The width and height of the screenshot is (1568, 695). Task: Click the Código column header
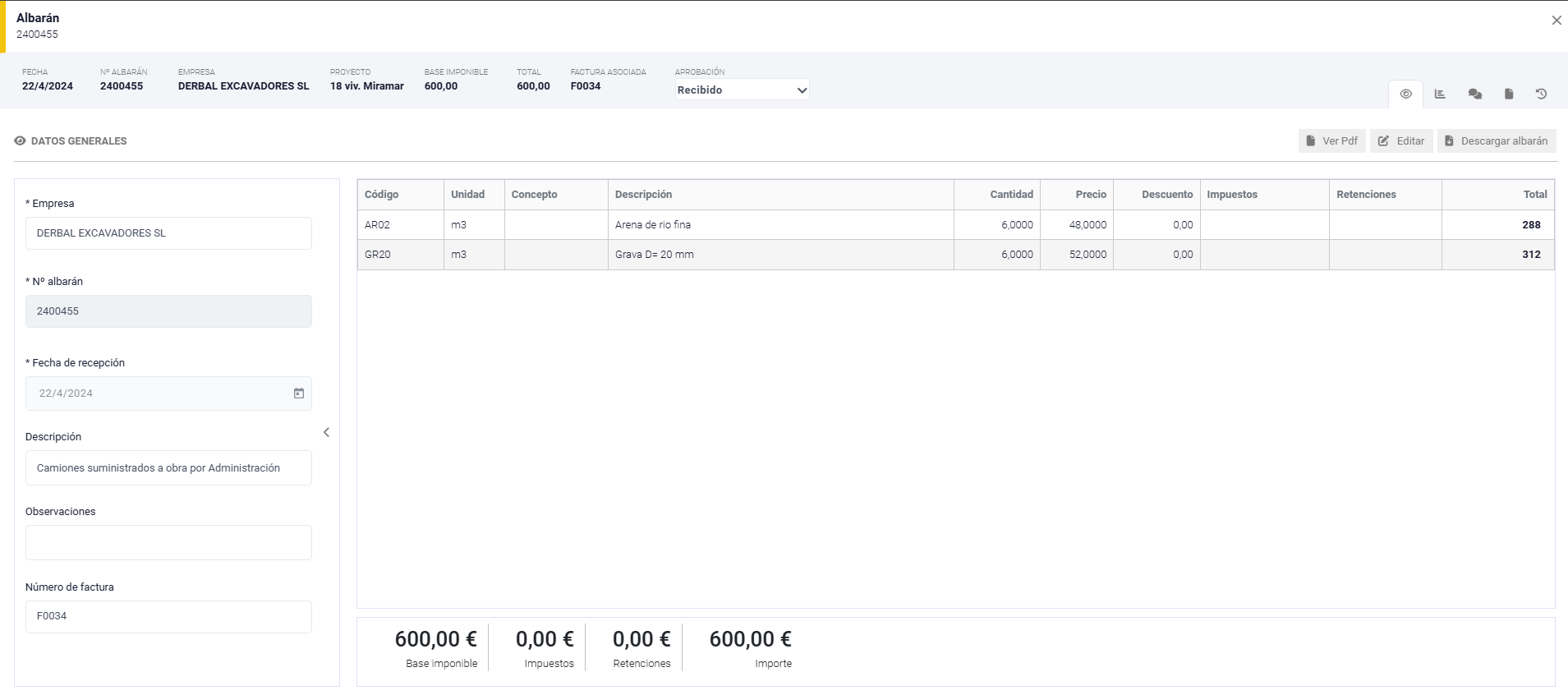(x=382, y=195)
